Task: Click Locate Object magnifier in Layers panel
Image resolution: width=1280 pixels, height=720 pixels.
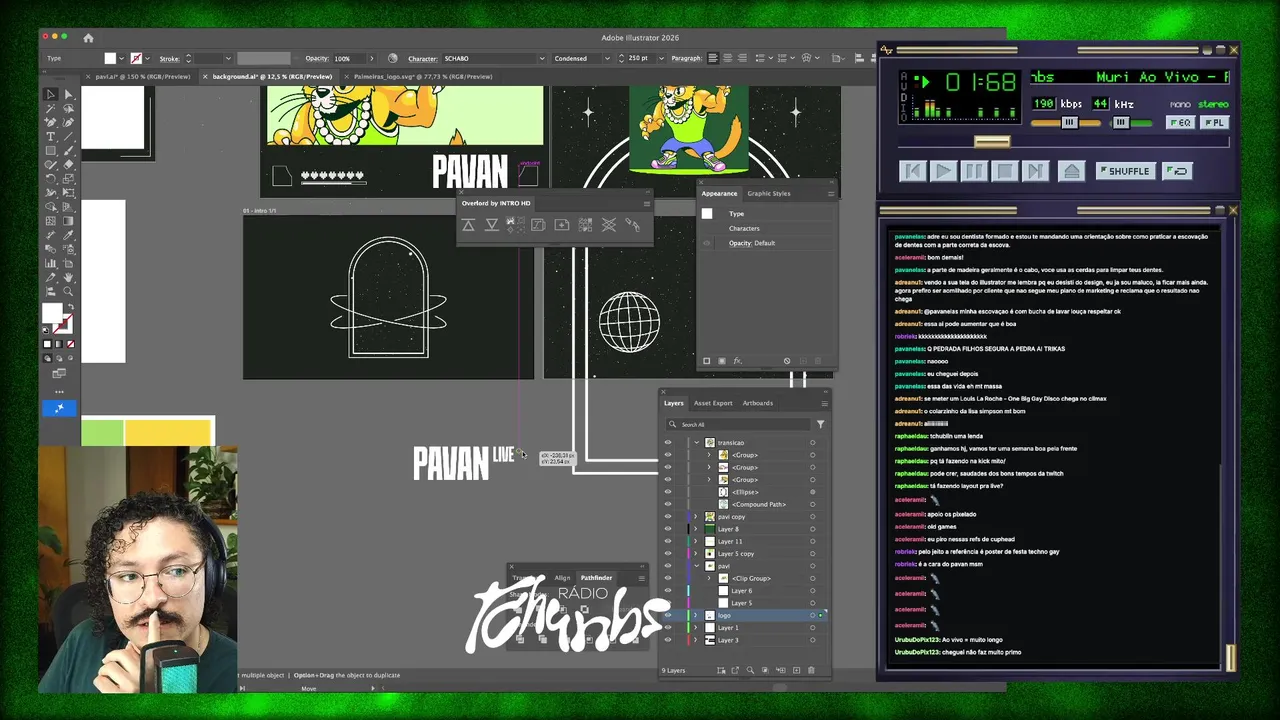Action: [750, 670]
